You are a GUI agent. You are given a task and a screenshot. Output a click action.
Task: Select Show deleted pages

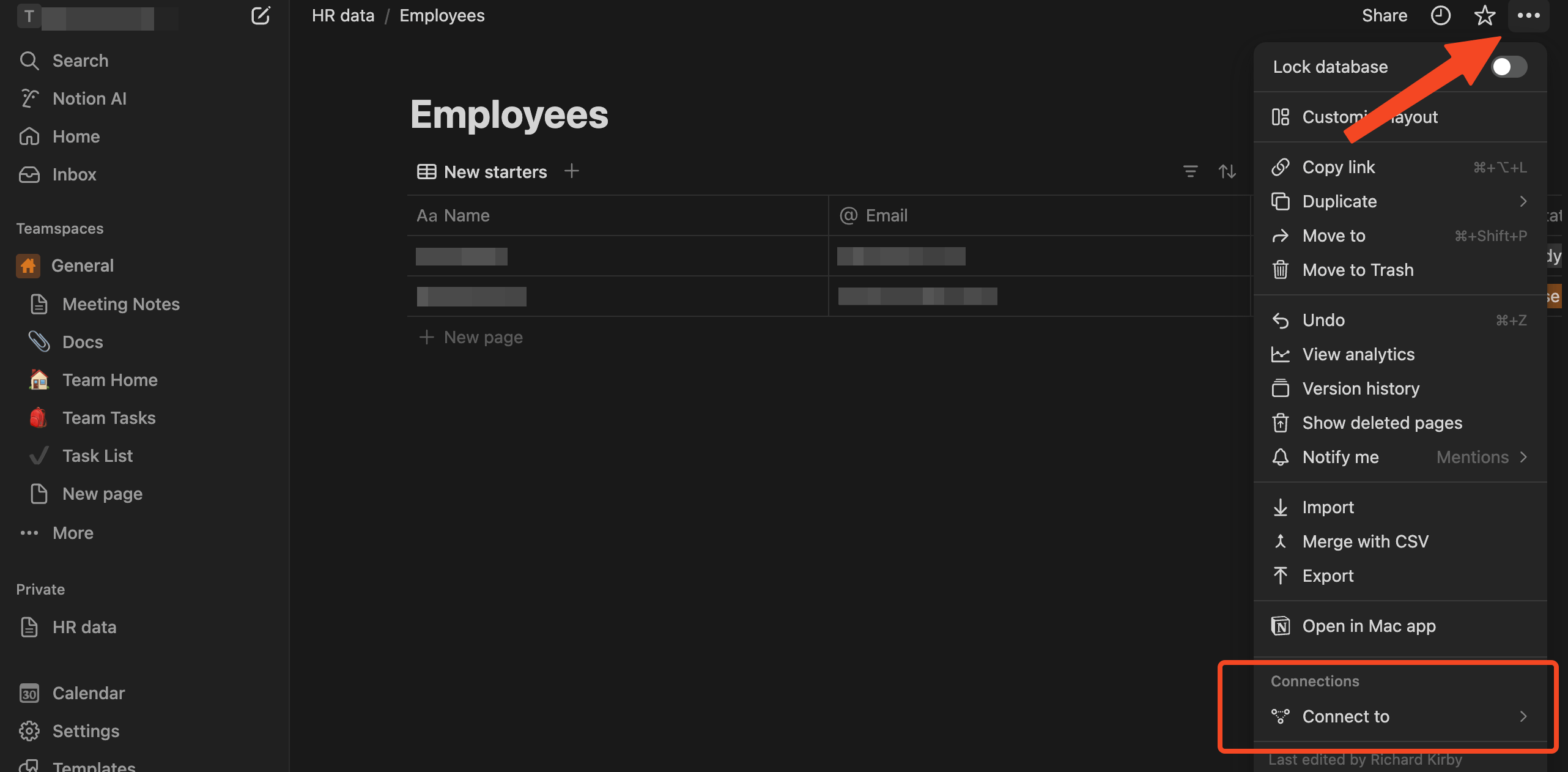pos(1400,423)
